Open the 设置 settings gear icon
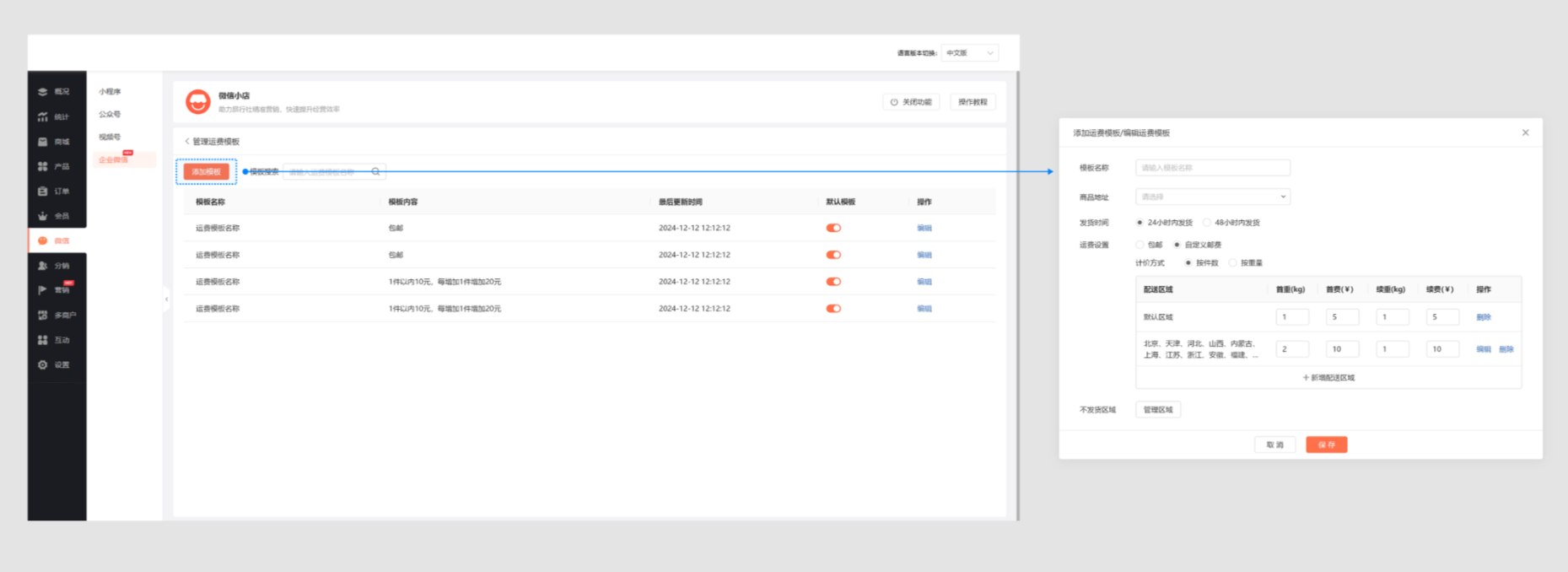 coord(42,365)
